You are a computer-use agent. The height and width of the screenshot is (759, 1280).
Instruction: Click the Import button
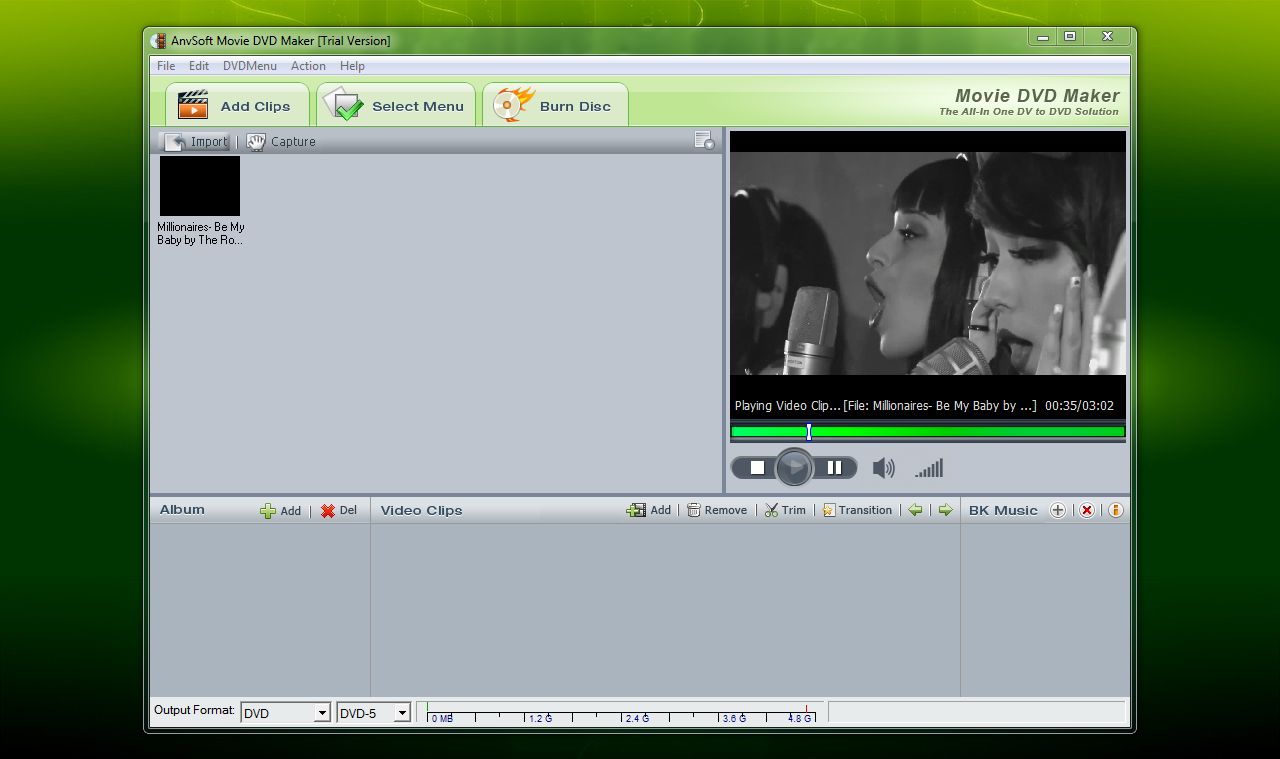tap(196, 142)
